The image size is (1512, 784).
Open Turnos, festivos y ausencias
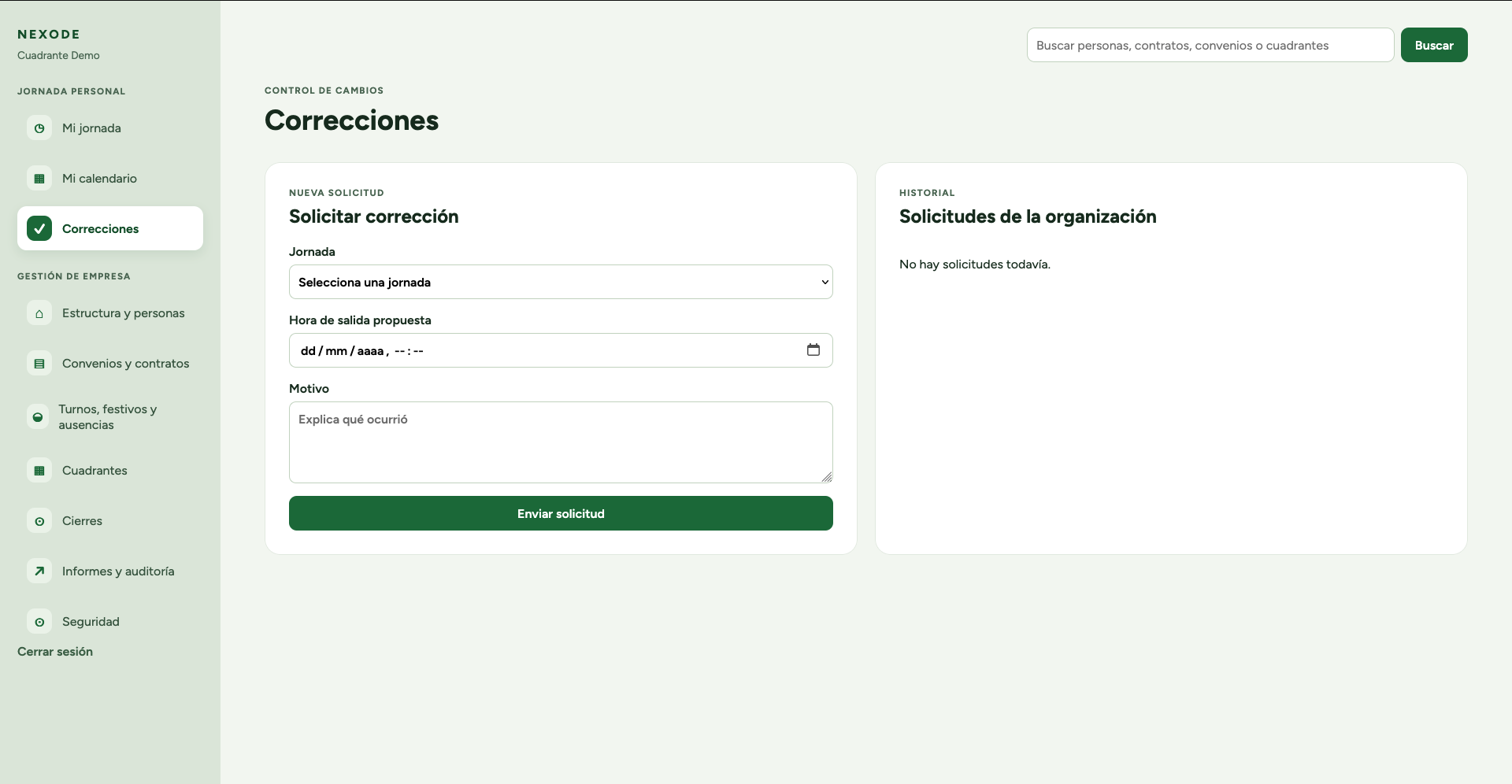coord(110,417)
